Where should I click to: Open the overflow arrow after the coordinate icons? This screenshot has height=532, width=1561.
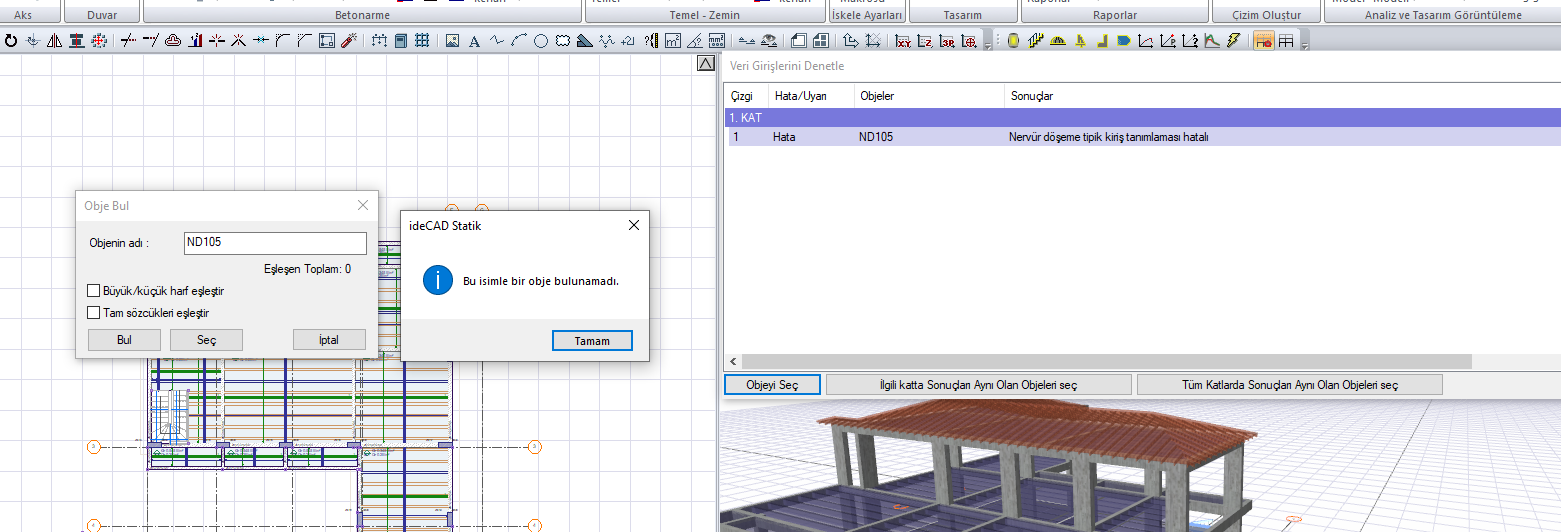click(988, 45)
